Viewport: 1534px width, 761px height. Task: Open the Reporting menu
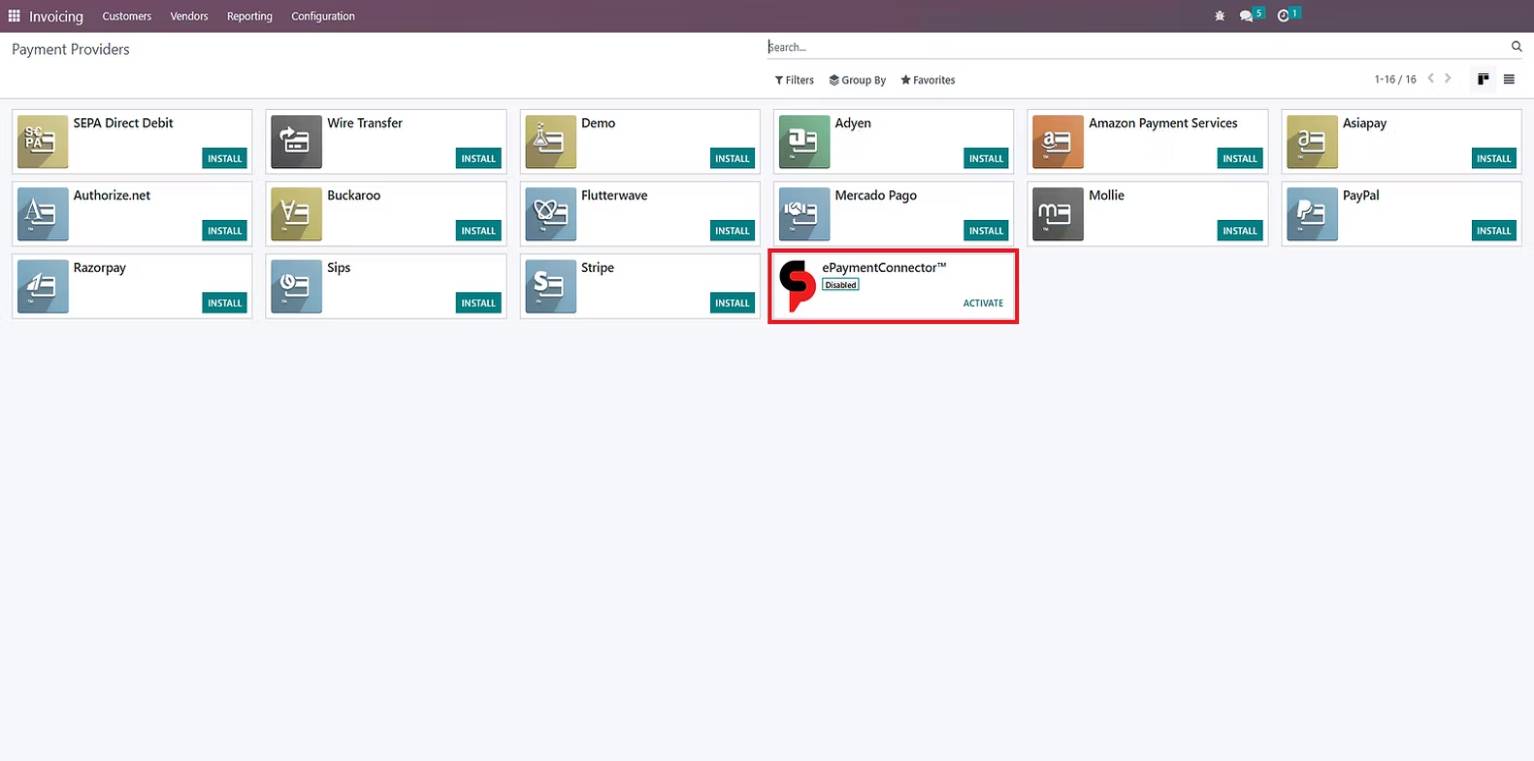[x=250, y=16]
